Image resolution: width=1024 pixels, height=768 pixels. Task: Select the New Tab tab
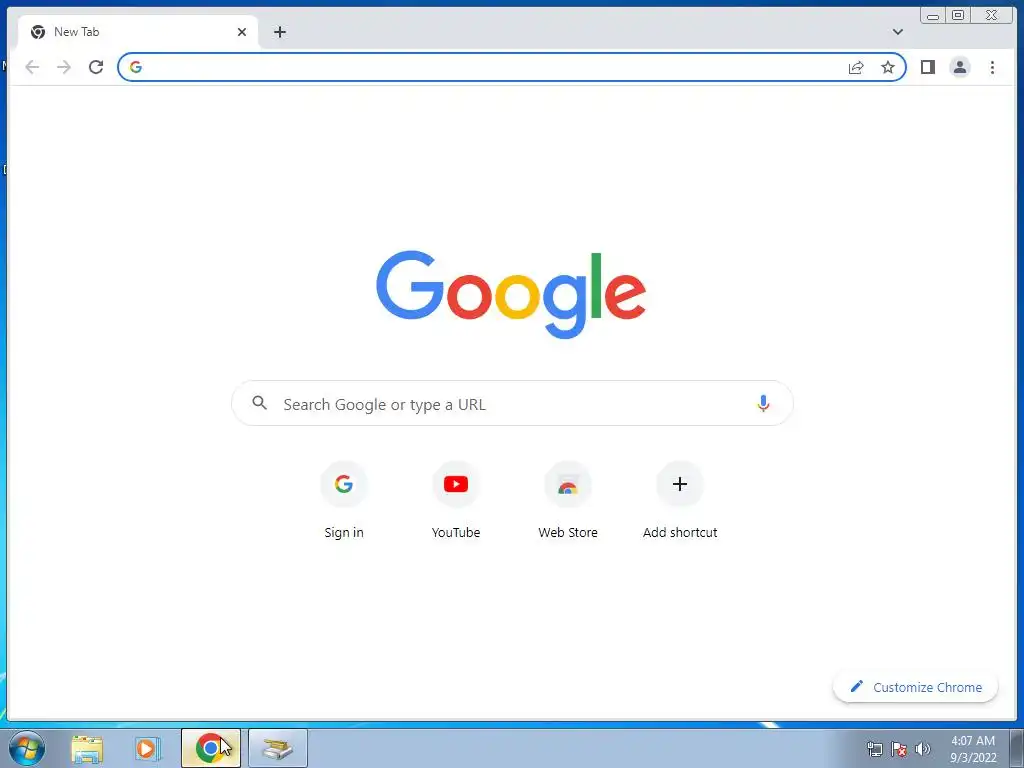click(x=138, y=32)
